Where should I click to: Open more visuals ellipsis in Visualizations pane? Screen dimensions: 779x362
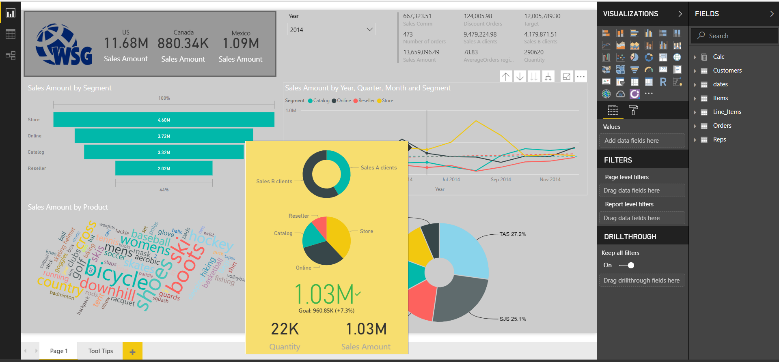(649, 93)
